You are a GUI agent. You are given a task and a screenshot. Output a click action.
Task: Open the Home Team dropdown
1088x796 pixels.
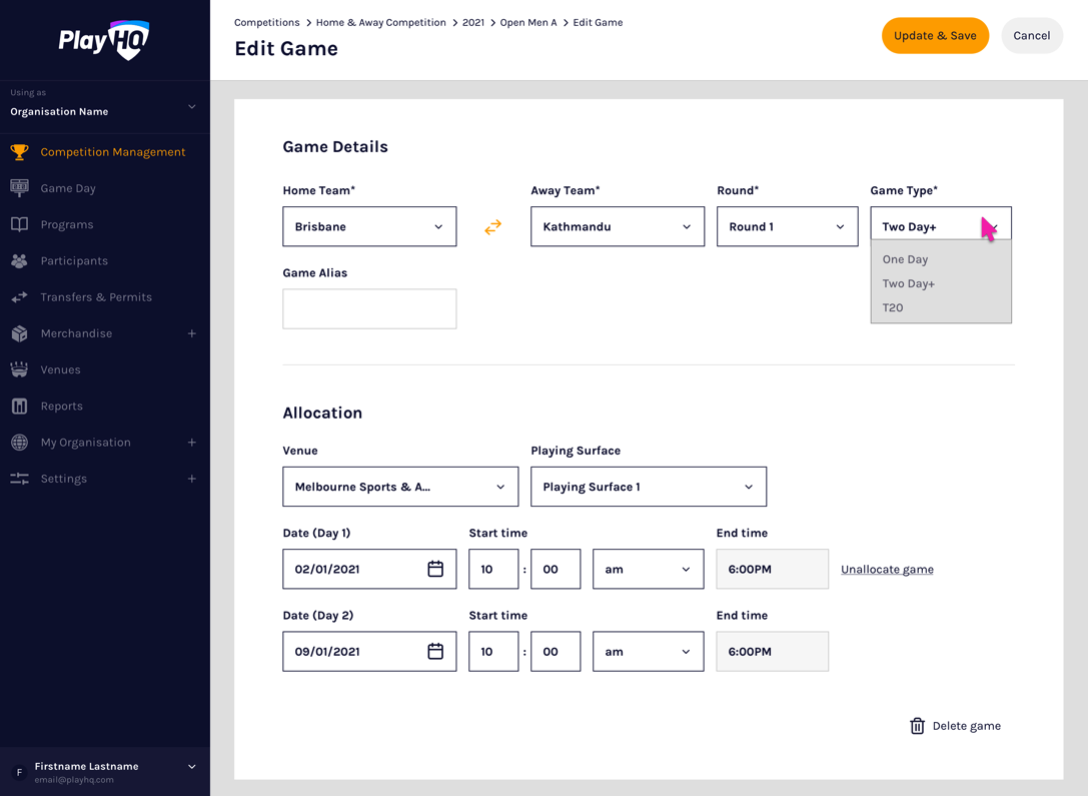369,227
